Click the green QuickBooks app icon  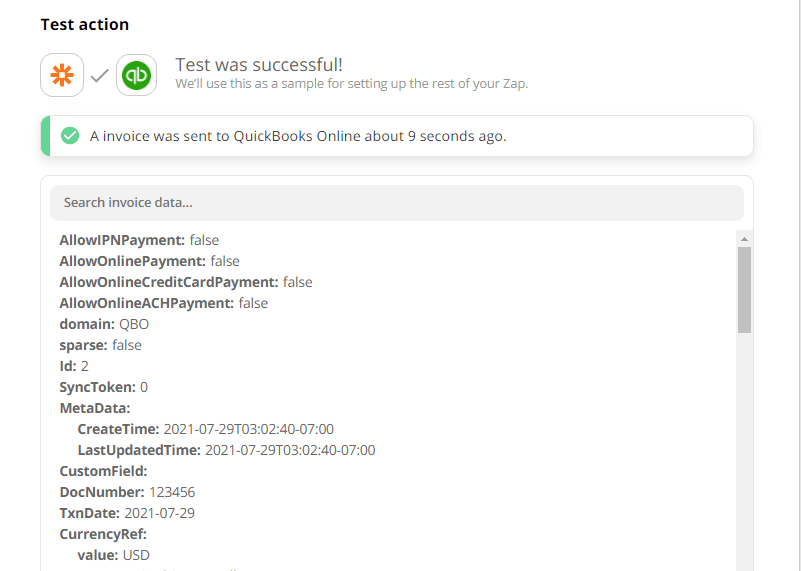point(136,76)
